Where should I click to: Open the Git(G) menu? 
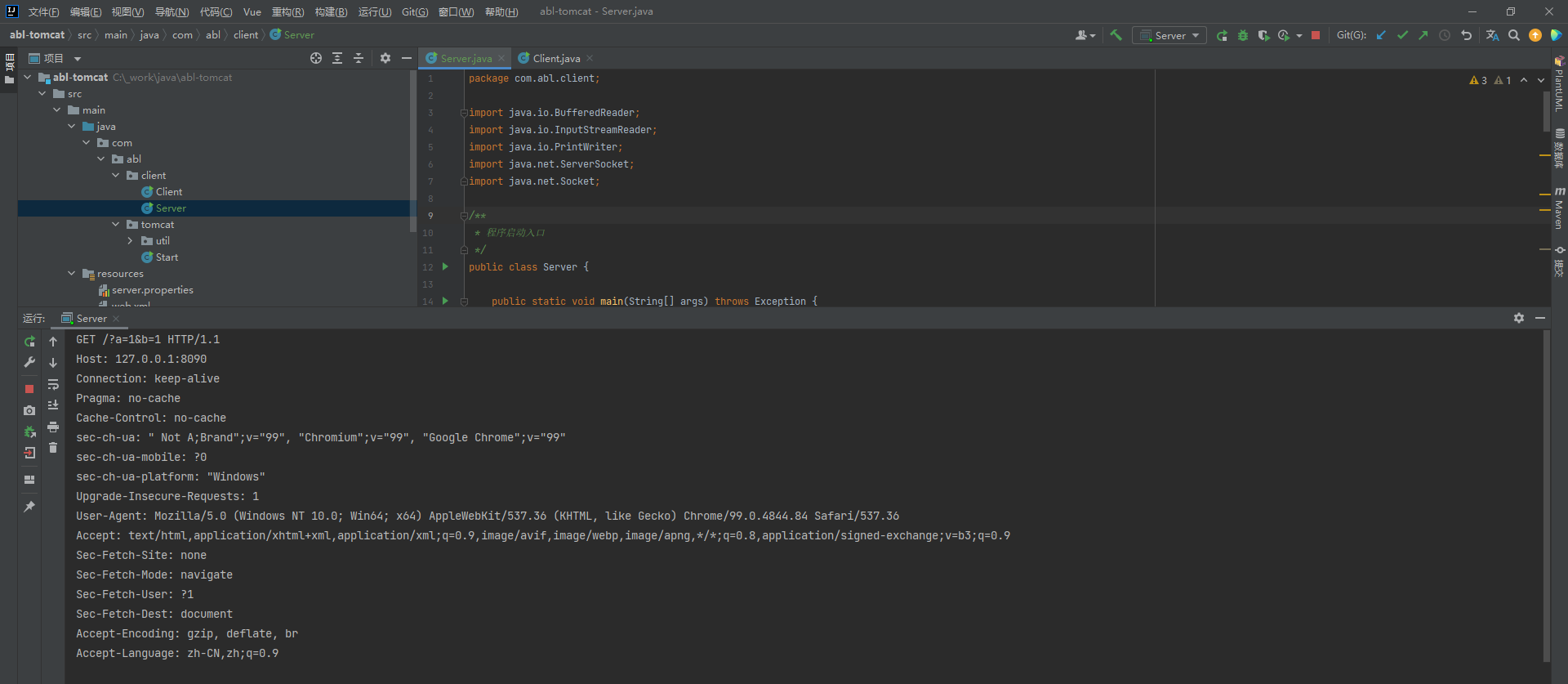[x=415, y=11]
